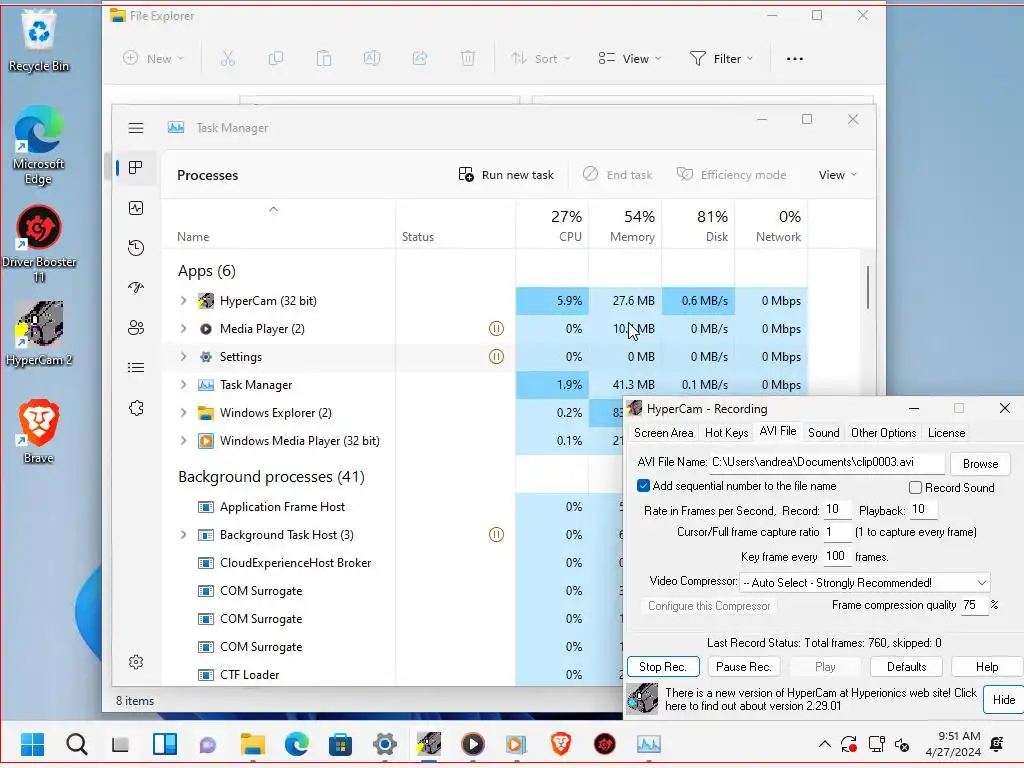Image resolution: width=1024 pixels, height=768 pixels.
Task: Click the Copy icon in File Explorer toolbar
Action: coord(276,59)
